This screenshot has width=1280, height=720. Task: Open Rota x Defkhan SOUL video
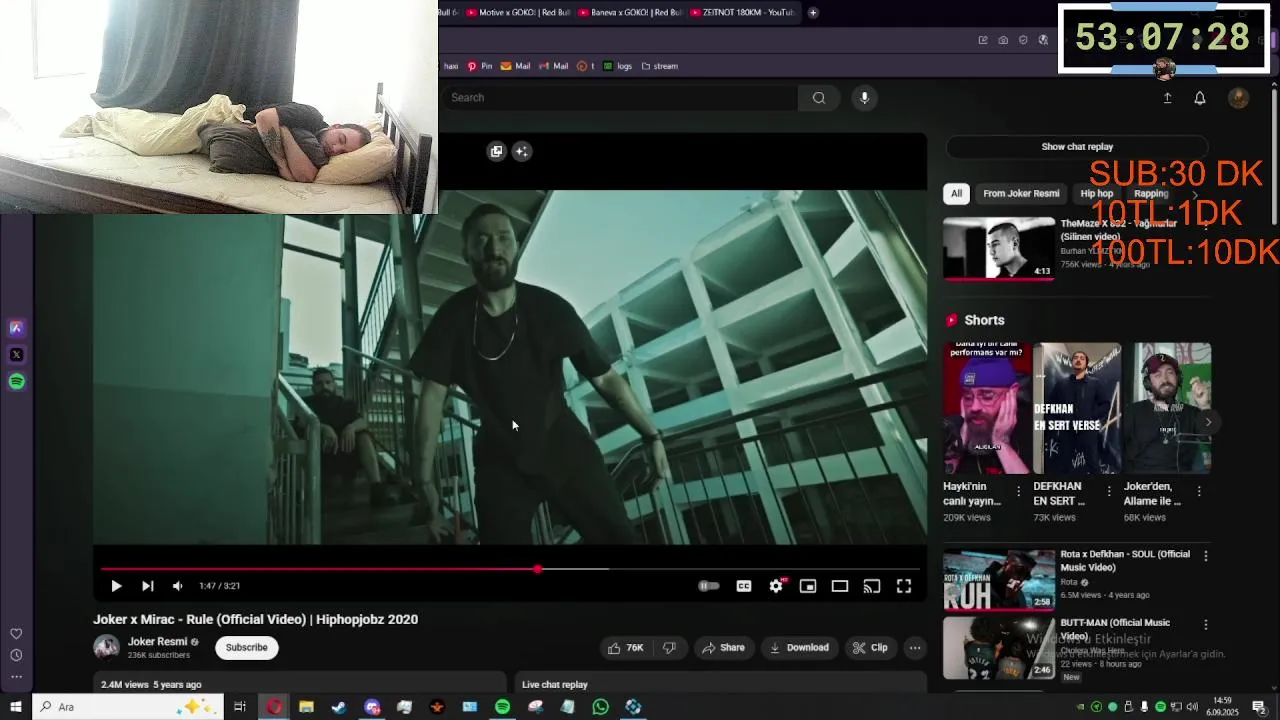click(999, 579)
